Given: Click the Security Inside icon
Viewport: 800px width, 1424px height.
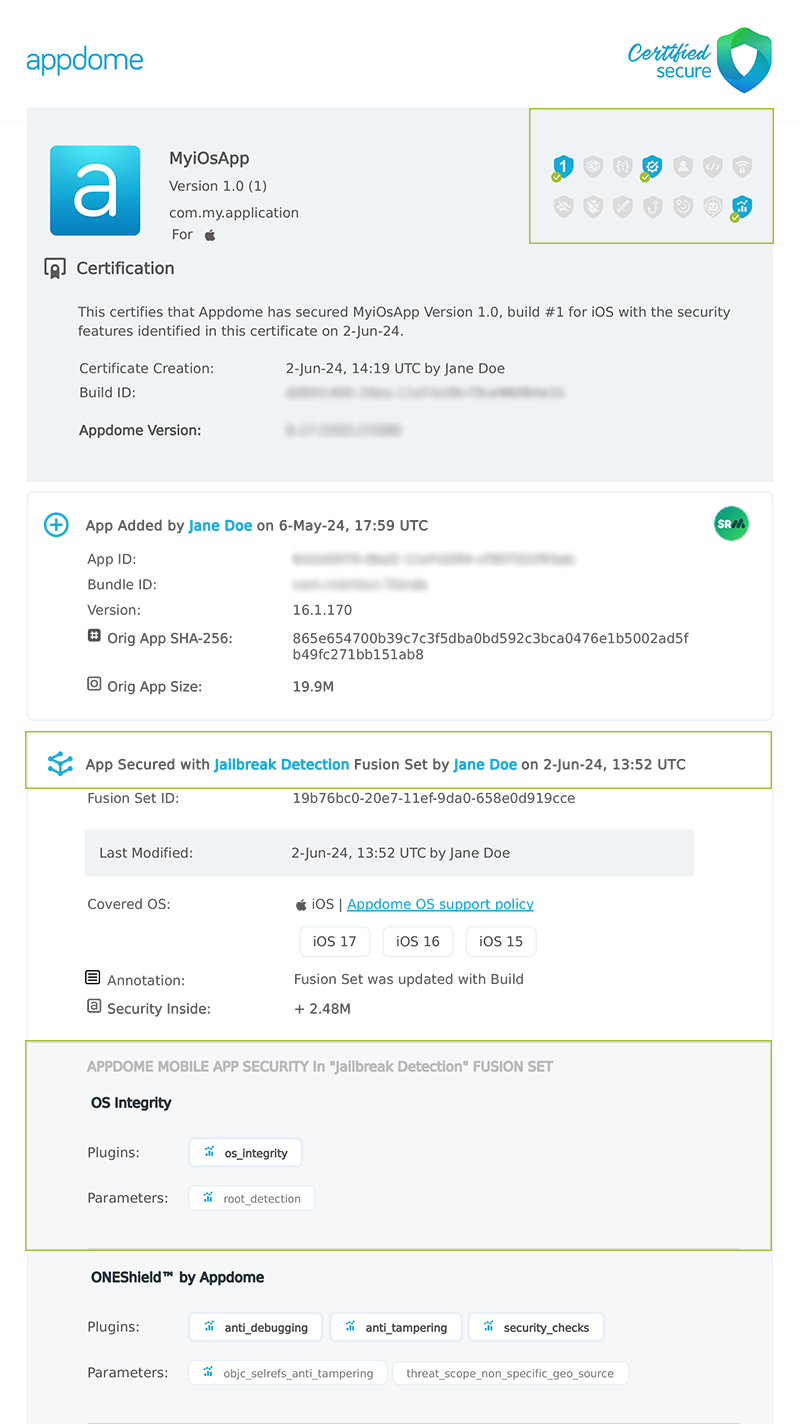Looking at the screenshot, I should (x=93, y=1005).
